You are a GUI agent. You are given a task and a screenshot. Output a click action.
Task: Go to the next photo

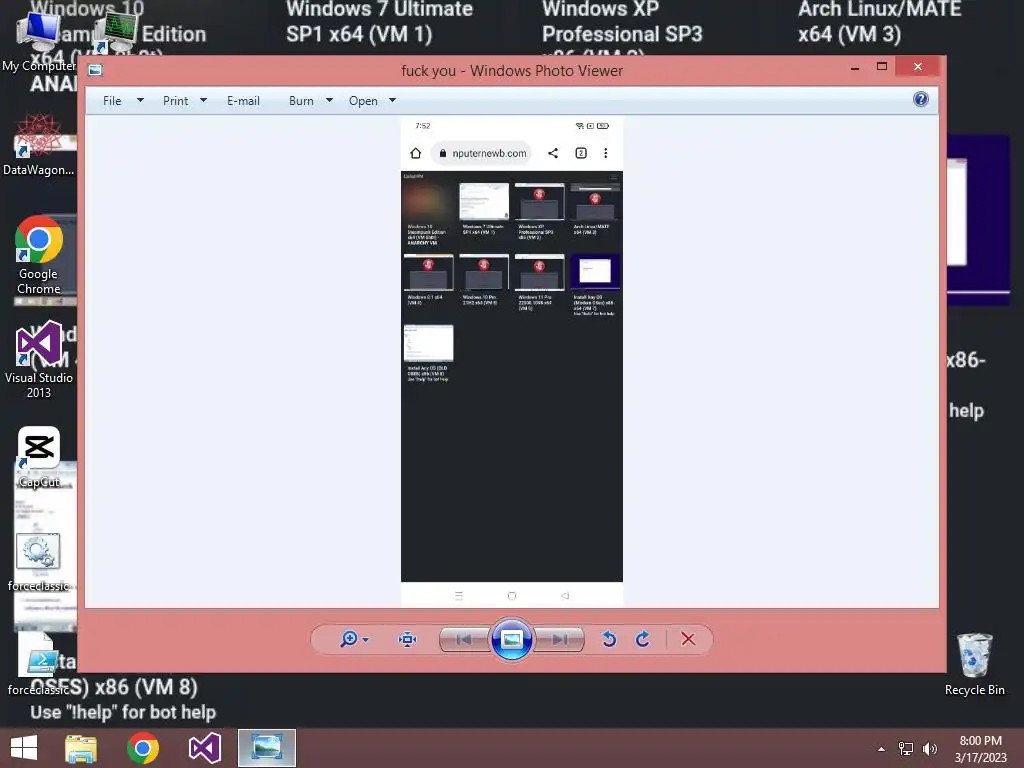(559, 639)
